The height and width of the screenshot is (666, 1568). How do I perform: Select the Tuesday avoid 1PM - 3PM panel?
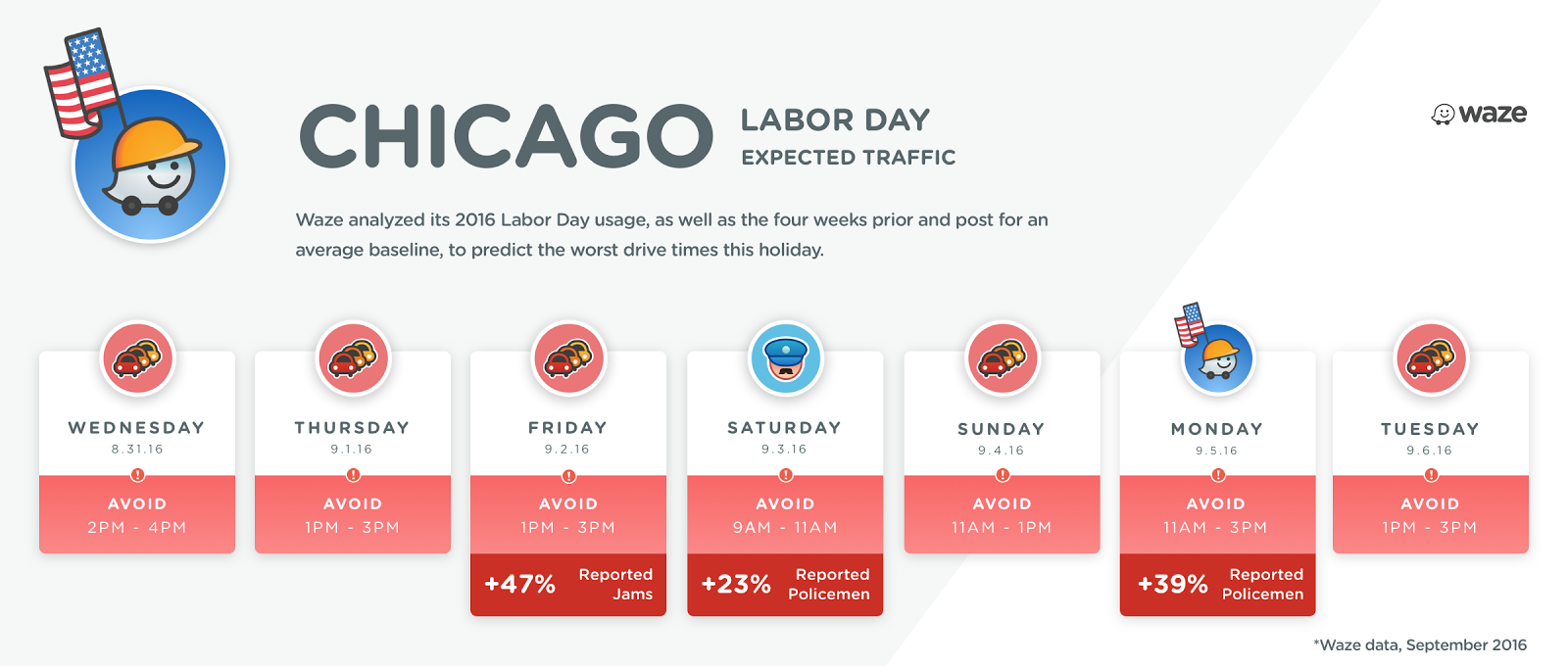[x=1431, y=515]
